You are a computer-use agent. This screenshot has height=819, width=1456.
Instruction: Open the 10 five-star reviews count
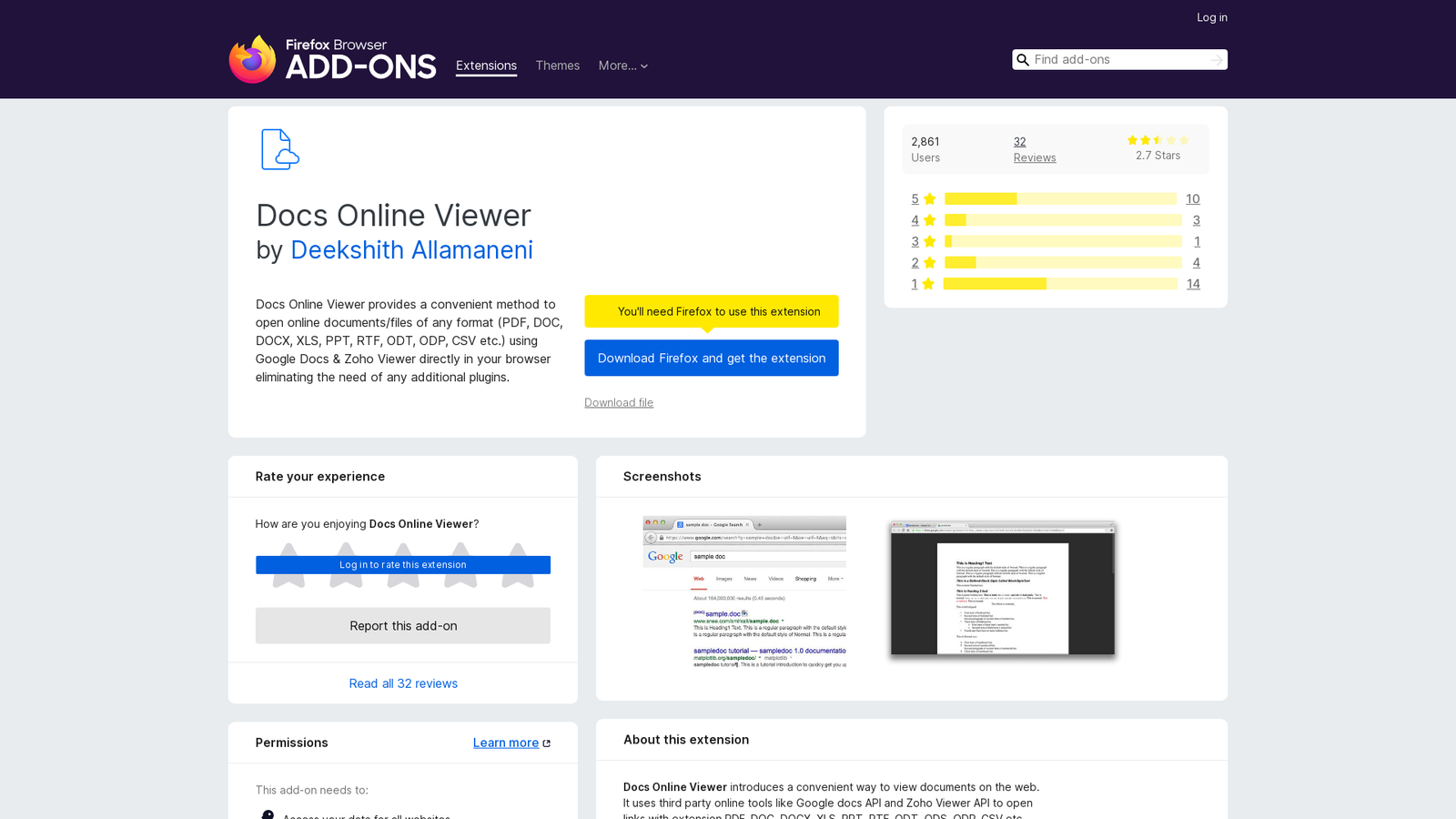1192,199
